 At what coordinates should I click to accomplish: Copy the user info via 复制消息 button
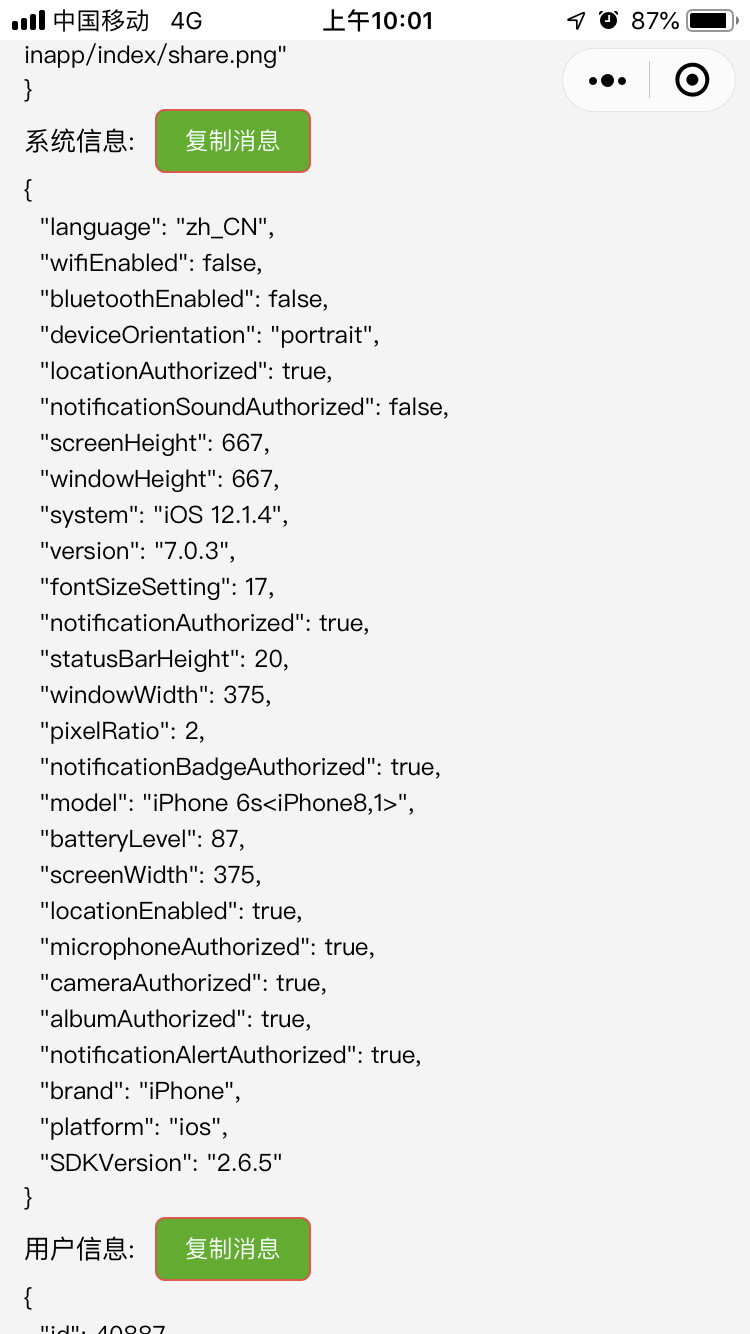pyautogui.click(x=233, y=1248)
